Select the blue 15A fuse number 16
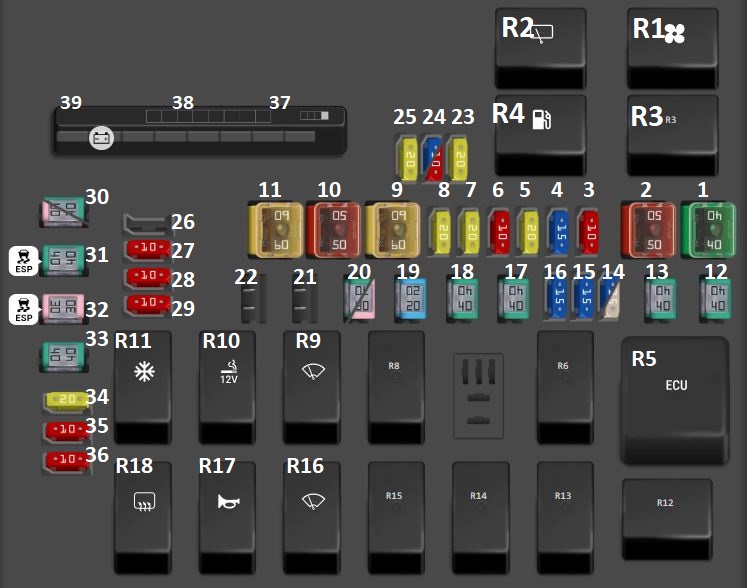 [556, 298]
